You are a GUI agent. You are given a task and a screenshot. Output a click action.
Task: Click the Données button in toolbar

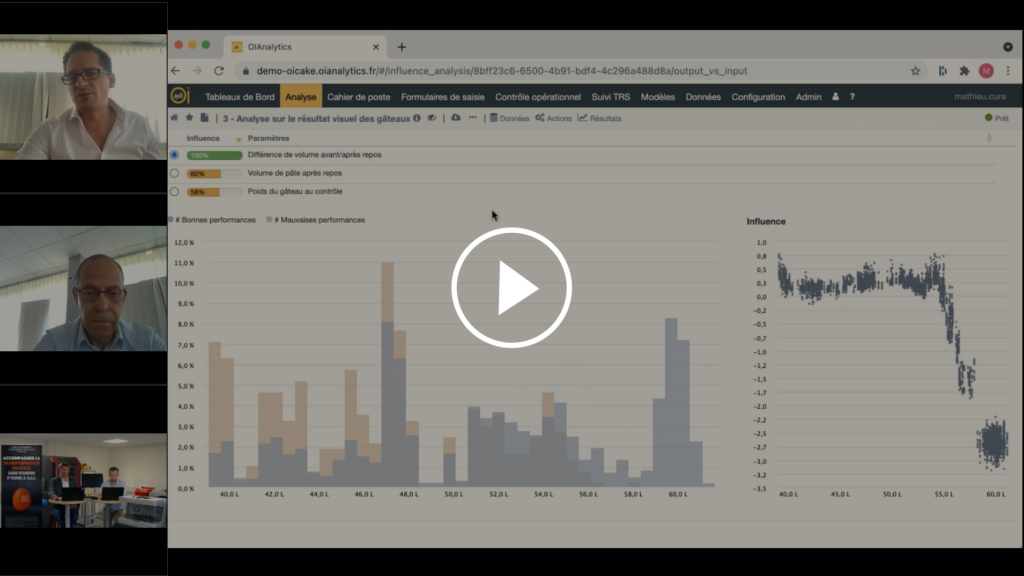pos(509,118)
